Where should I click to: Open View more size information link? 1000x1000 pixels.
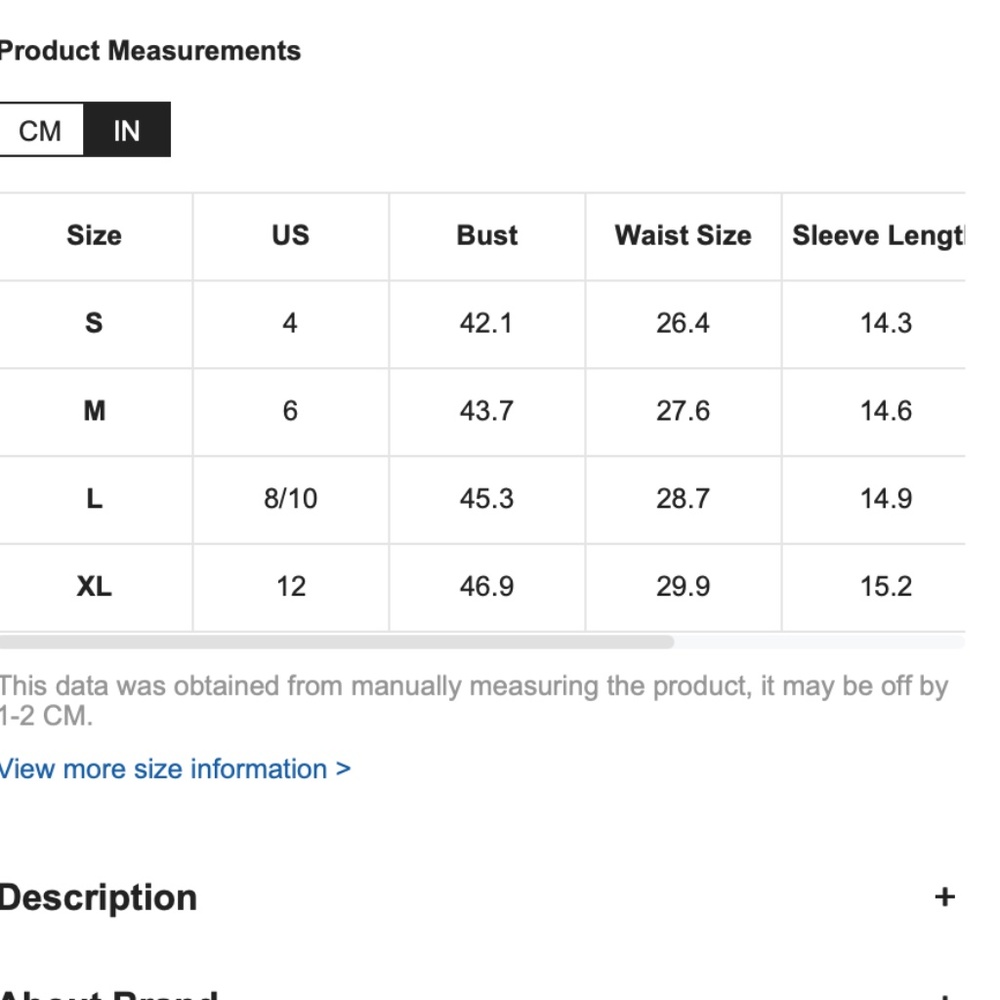[175, 769]
